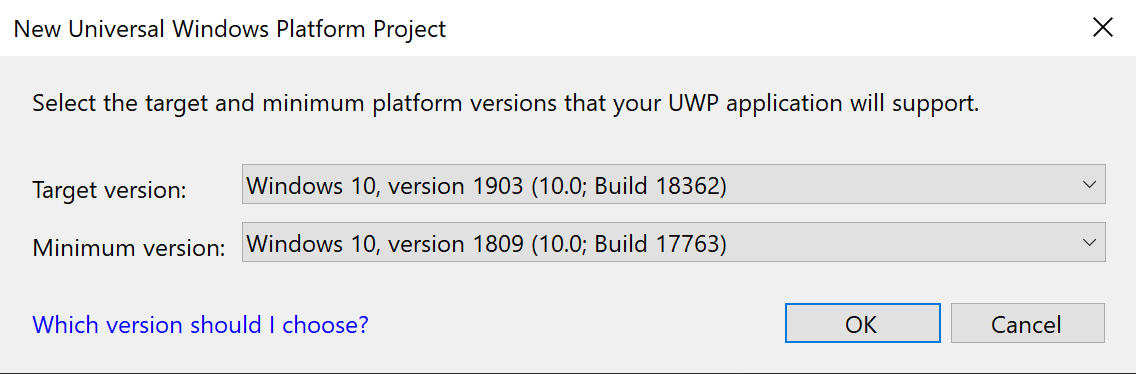Open the Minimum version combo box

pos(673,243)
